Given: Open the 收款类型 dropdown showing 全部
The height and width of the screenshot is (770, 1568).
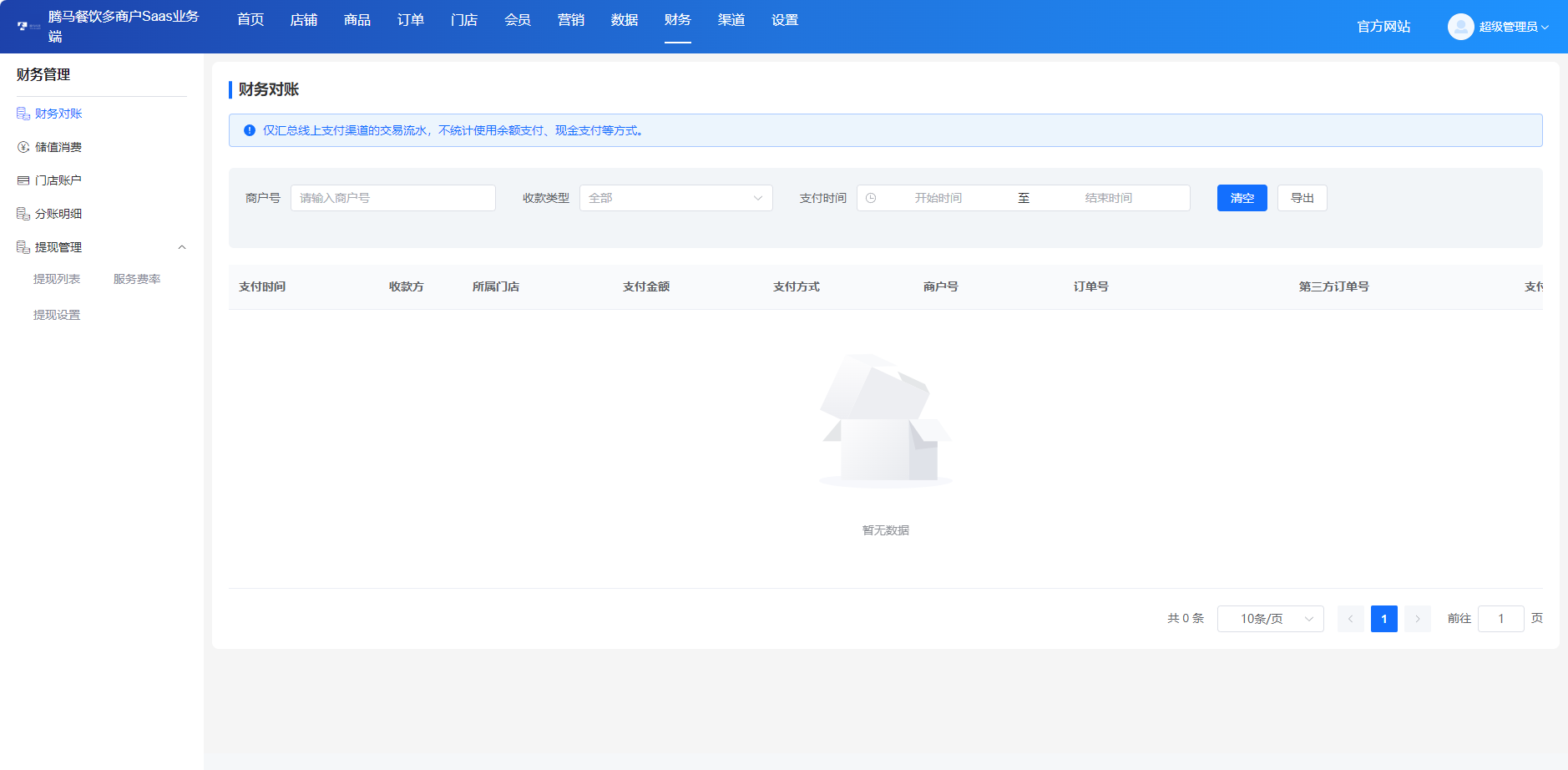Looking at the screenshot, I should pos(675,198).
